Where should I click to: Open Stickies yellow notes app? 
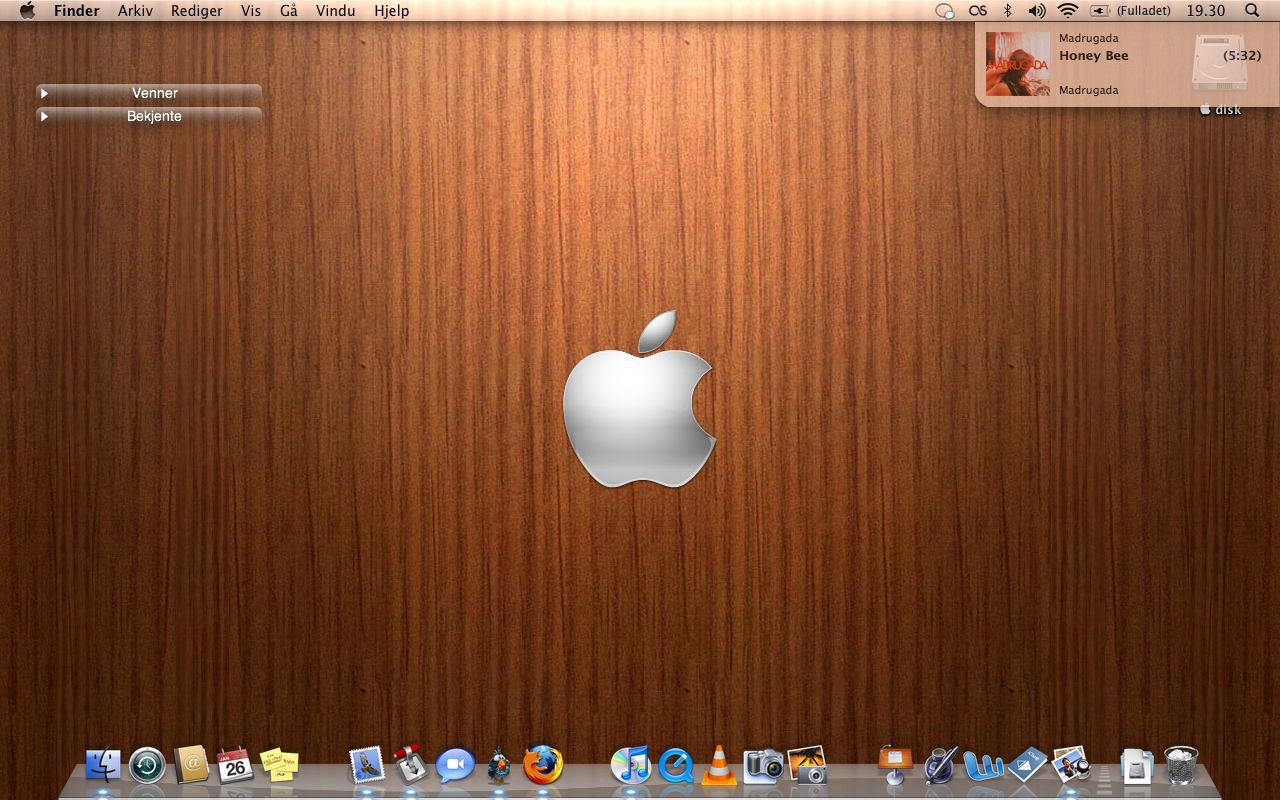[279, 765]
